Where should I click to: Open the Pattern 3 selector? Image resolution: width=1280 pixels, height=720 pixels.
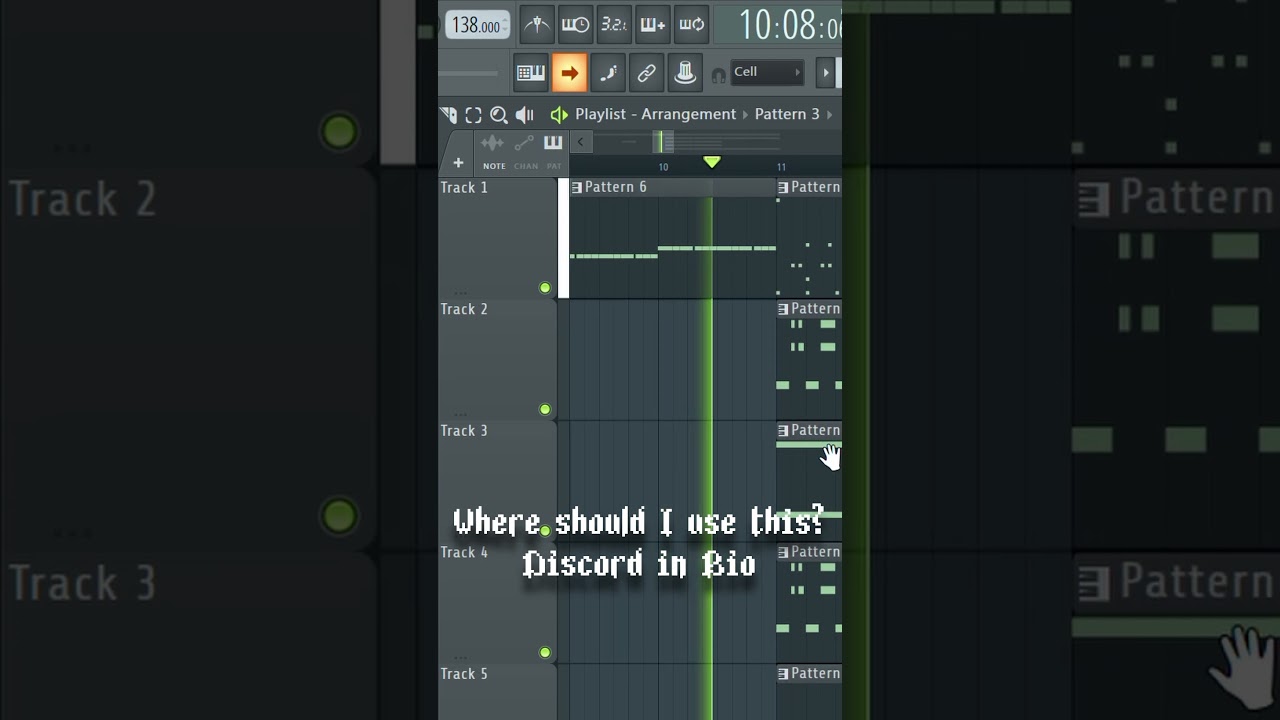coord(787,114)
